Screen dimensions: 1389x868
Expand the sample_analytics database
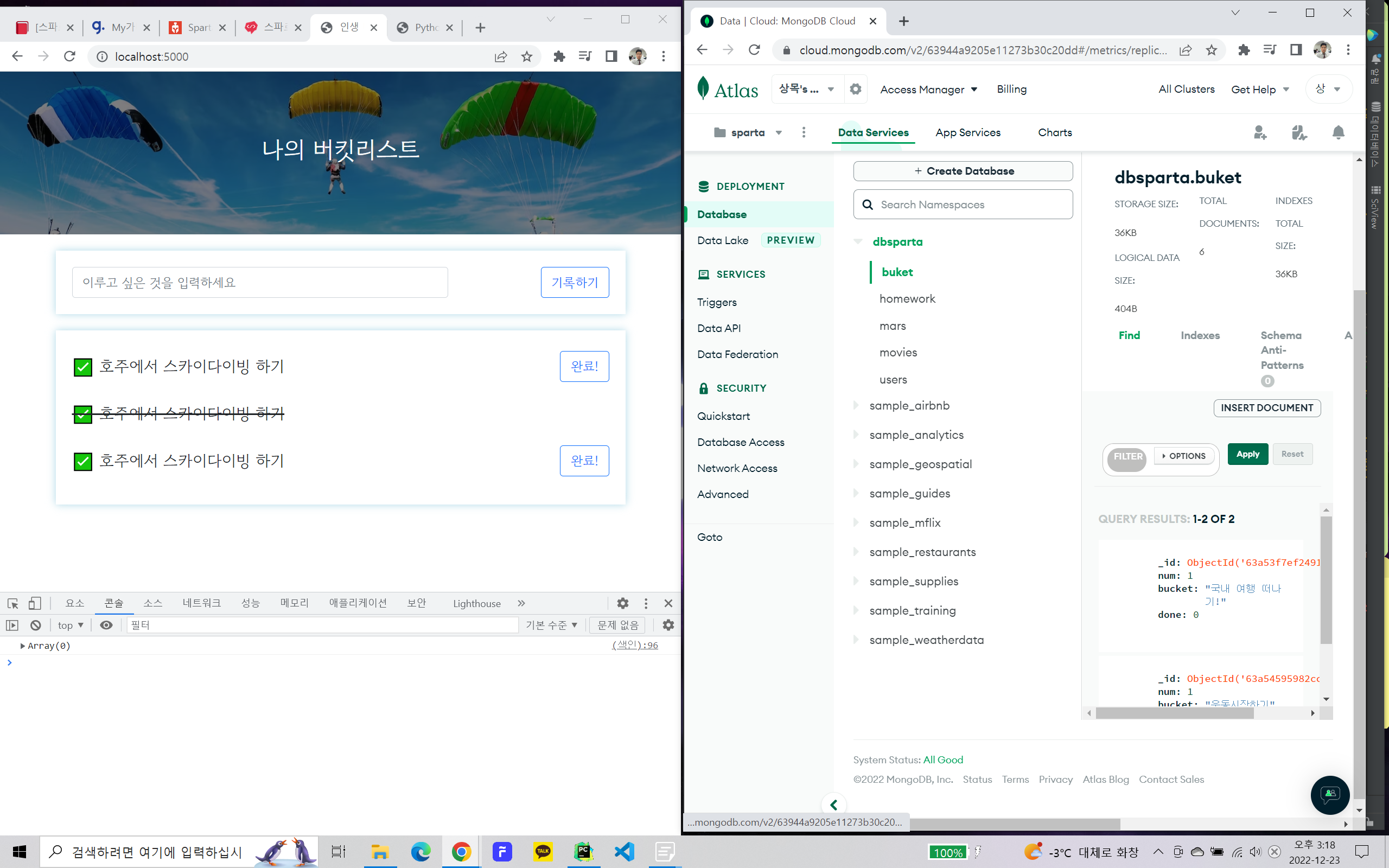[x=856, y=435]
